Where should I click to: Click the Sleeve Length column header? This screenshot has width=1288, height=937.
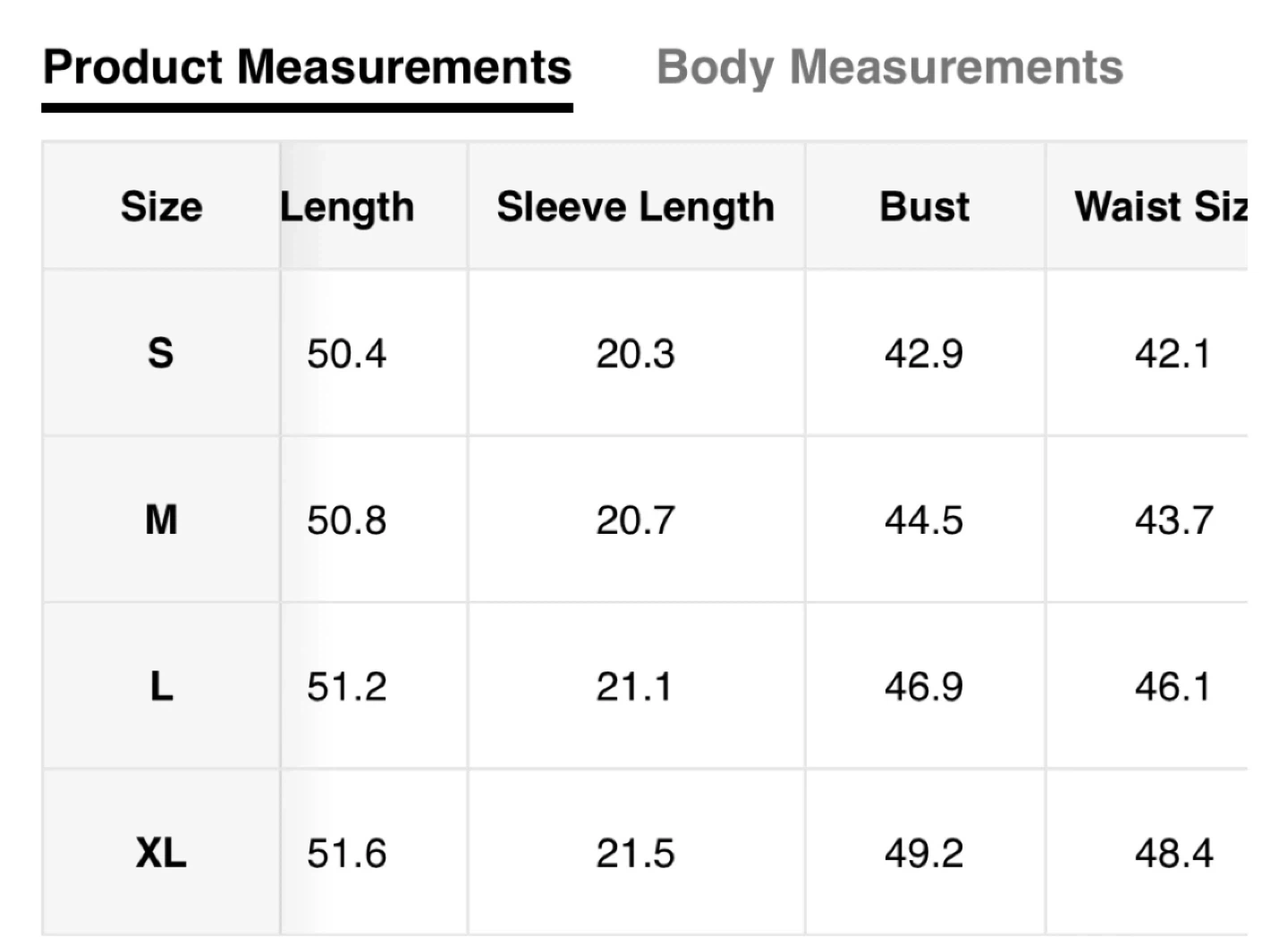tap(635, 207)
